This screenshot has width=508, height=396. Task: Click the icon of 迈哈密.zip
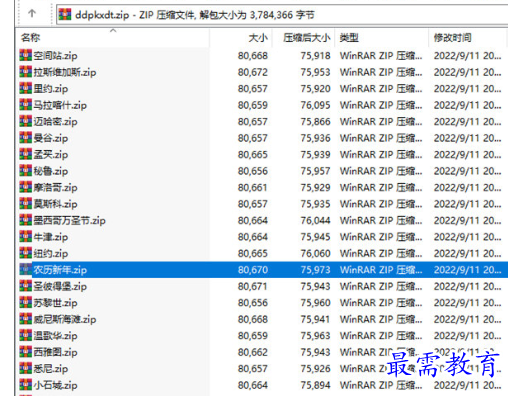point(26,121)
